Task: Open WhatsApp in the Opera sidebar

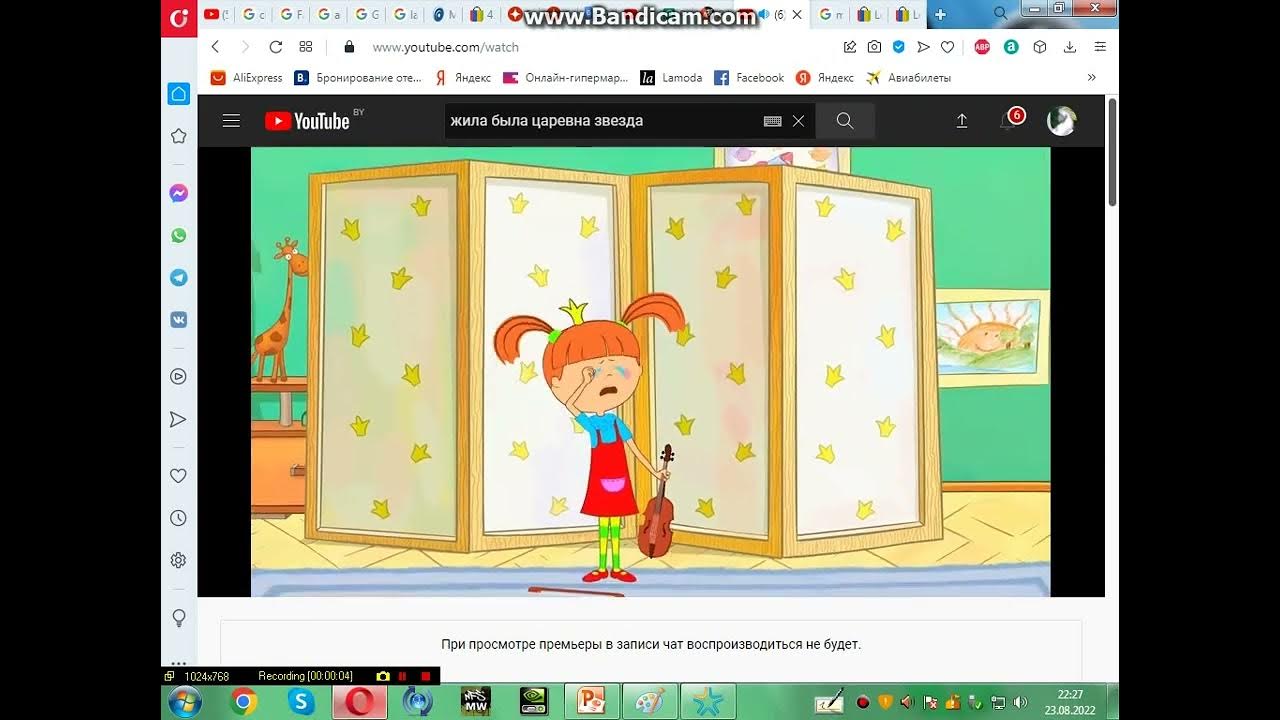Action: [x=179, y=236]
